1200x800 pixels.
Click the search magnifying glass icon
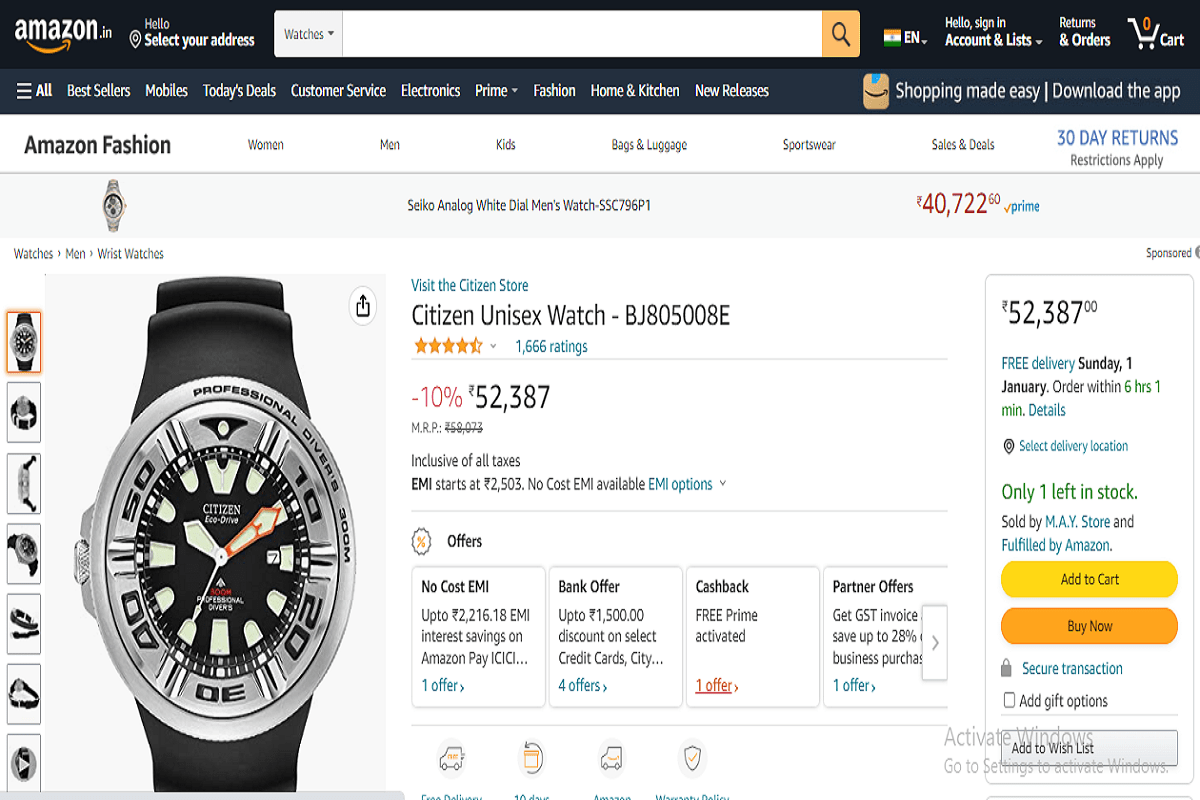click(839, 33)
